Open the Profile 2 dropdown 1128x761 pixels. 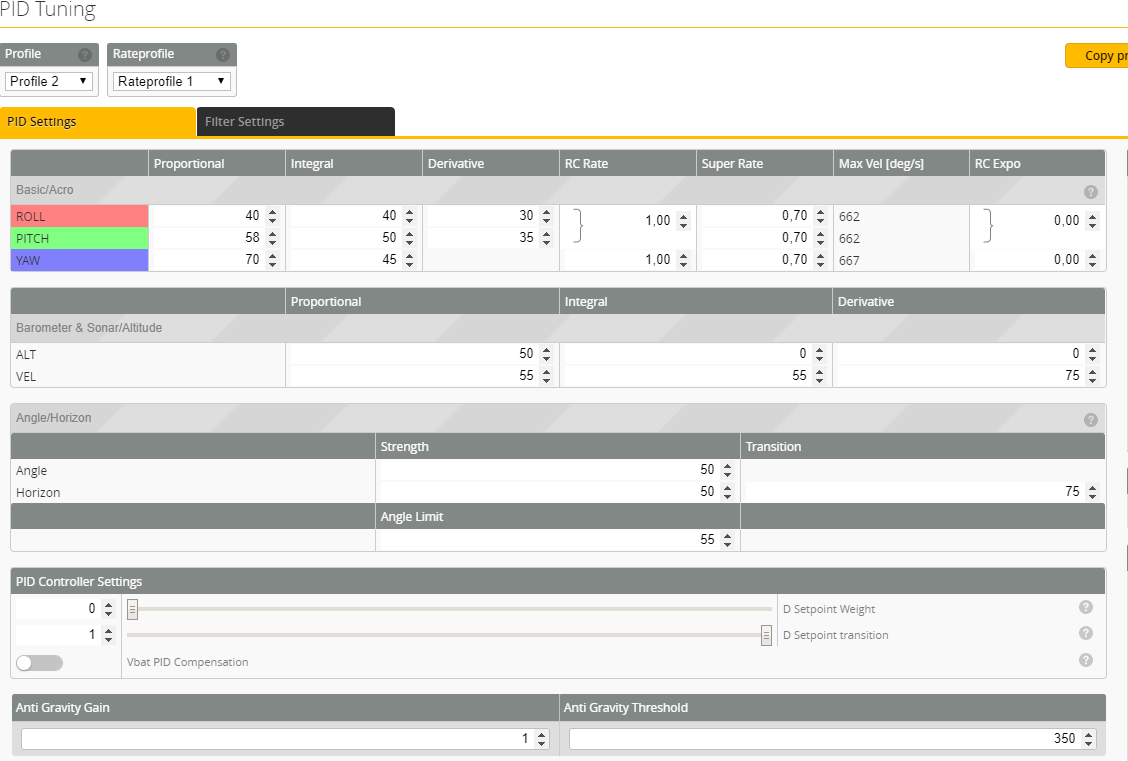pos(49,81)
